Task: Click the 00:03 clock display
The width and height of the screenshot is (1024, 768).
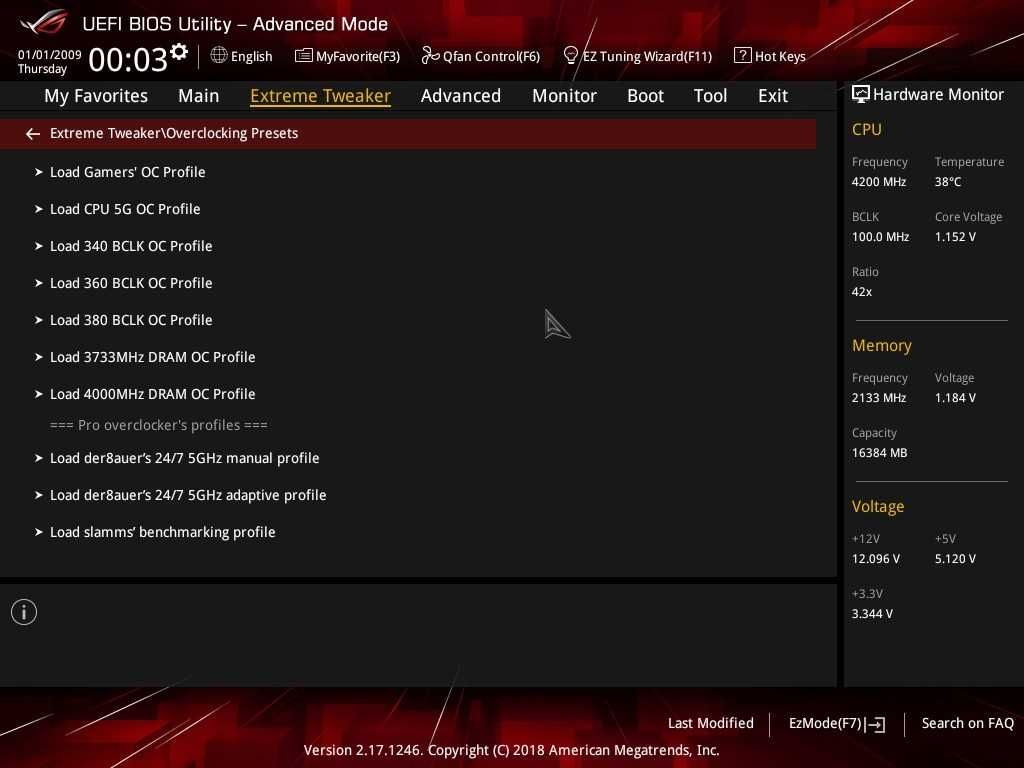Action: (127, 60)
